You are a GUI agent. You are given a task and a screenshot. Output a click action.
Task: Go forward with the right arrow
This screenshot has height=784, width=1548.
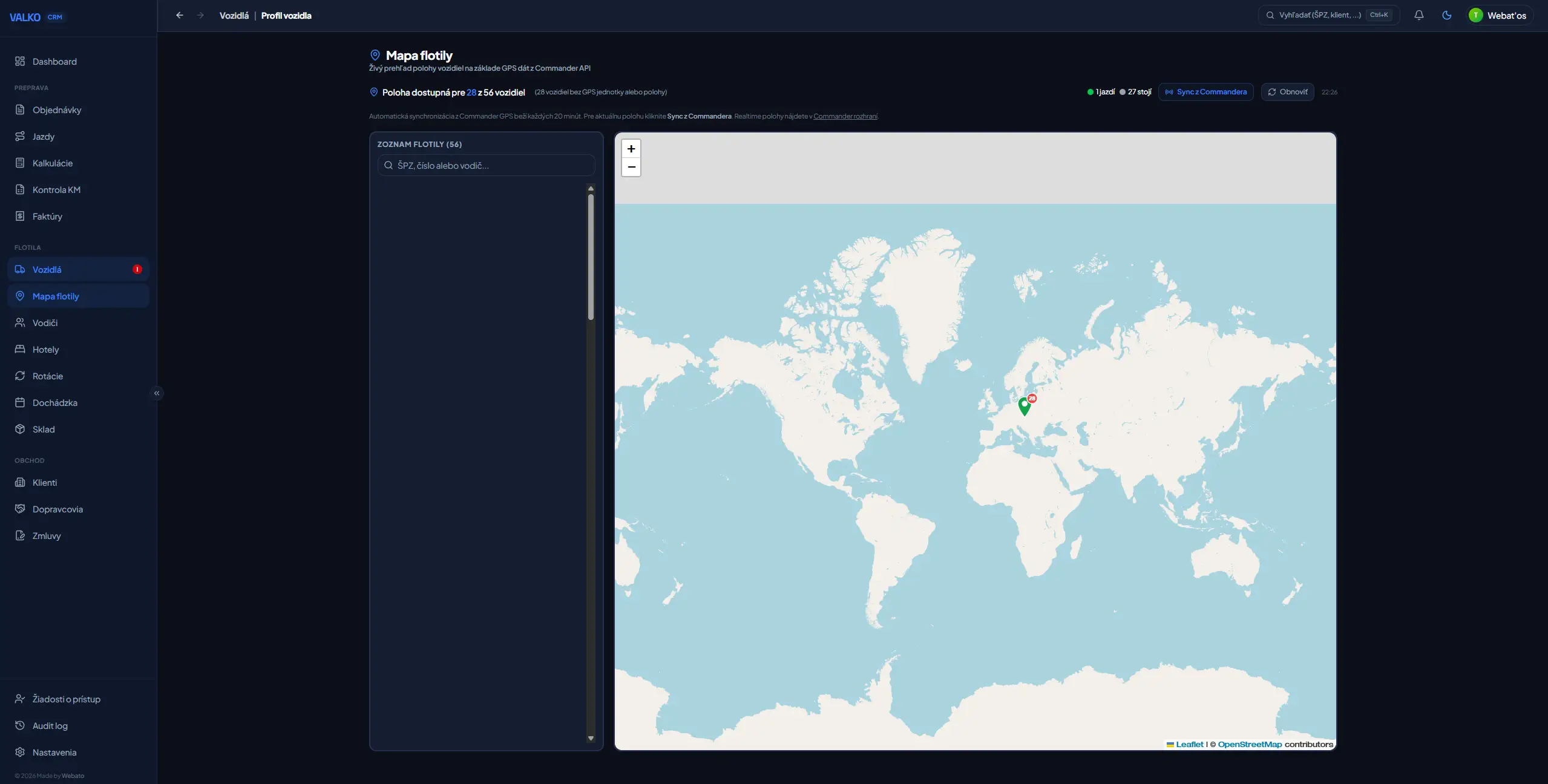tap(200, 16)
